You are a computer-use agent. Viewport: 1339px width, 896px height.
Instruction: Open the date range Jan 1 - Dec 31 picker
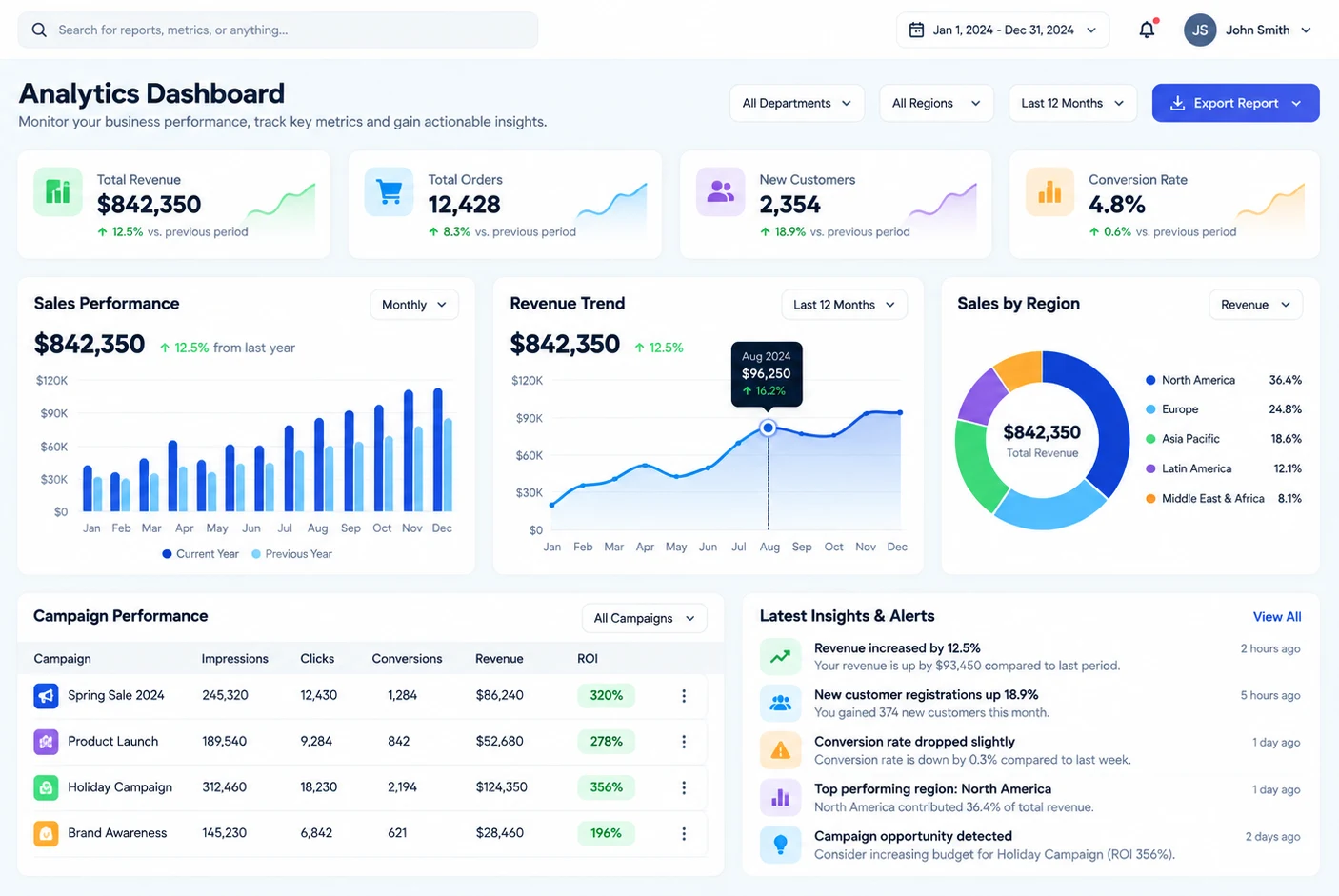pyautogui.click(x=1003, y=30)
